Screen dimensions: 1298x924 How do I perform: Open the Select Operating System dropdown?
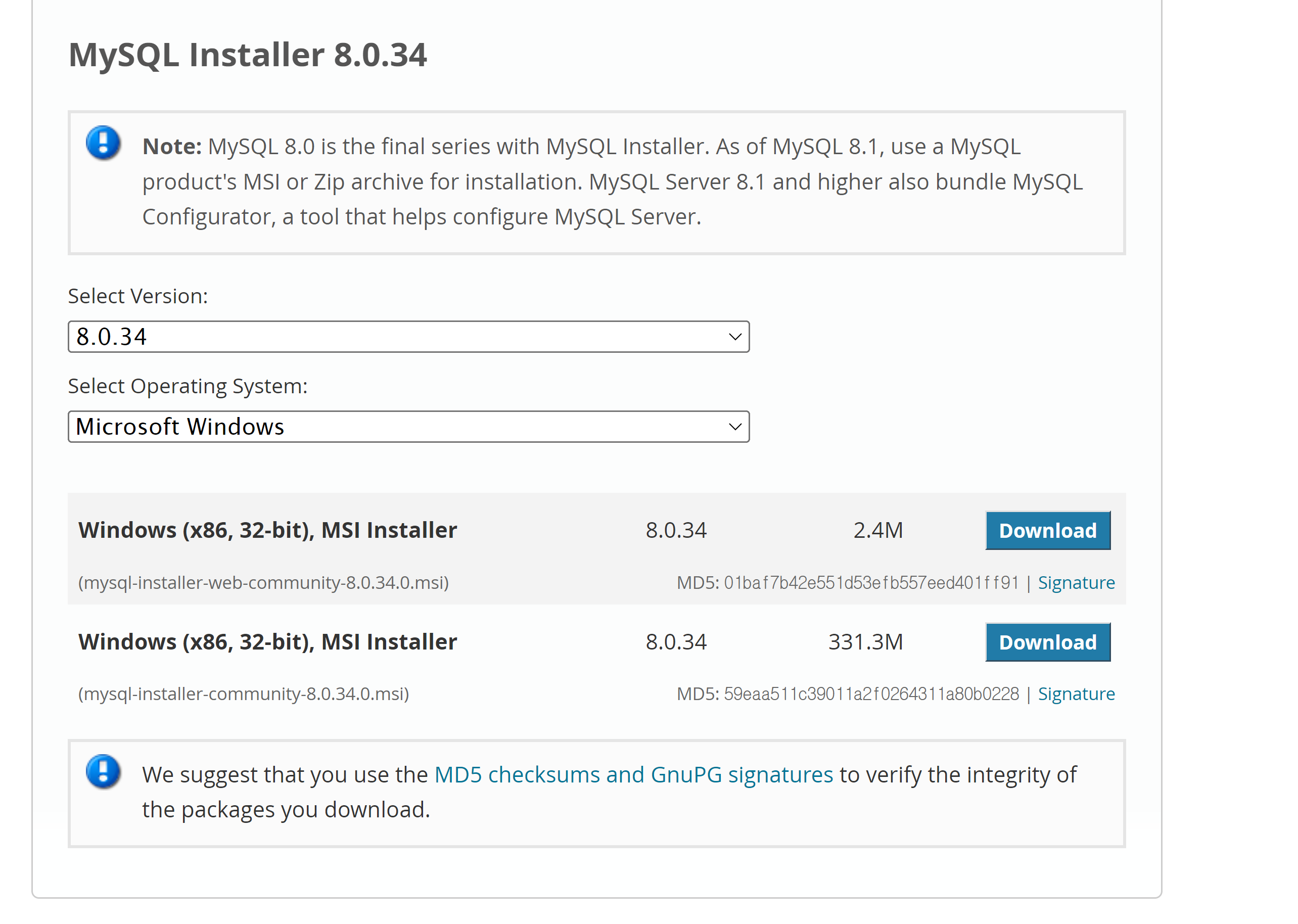point(408,427)
